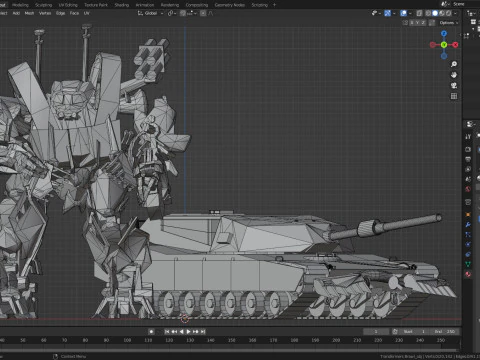Viewport: 480px width, 360px height.
Task: Switch to wireframe viewport shading
Action: coord(428,13)
